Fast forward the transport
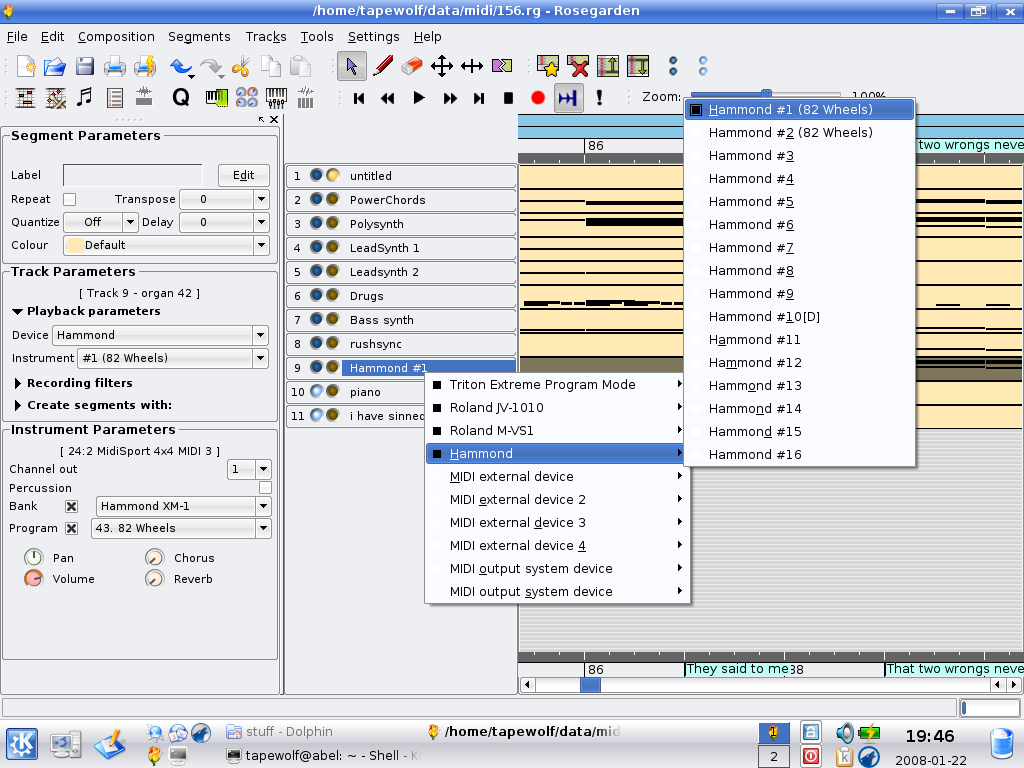 pyautogui.click(x=450, y=98)
